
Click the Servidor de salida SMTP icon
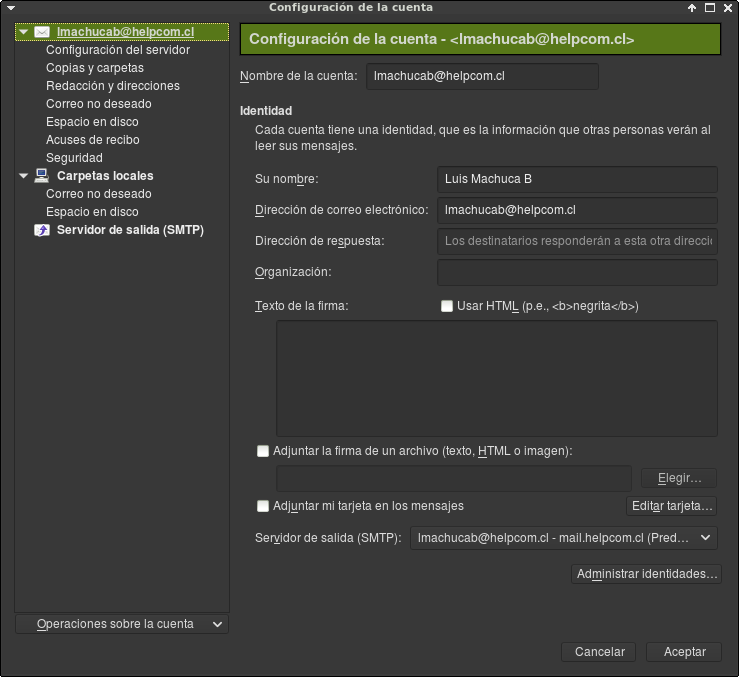point(42,230)
